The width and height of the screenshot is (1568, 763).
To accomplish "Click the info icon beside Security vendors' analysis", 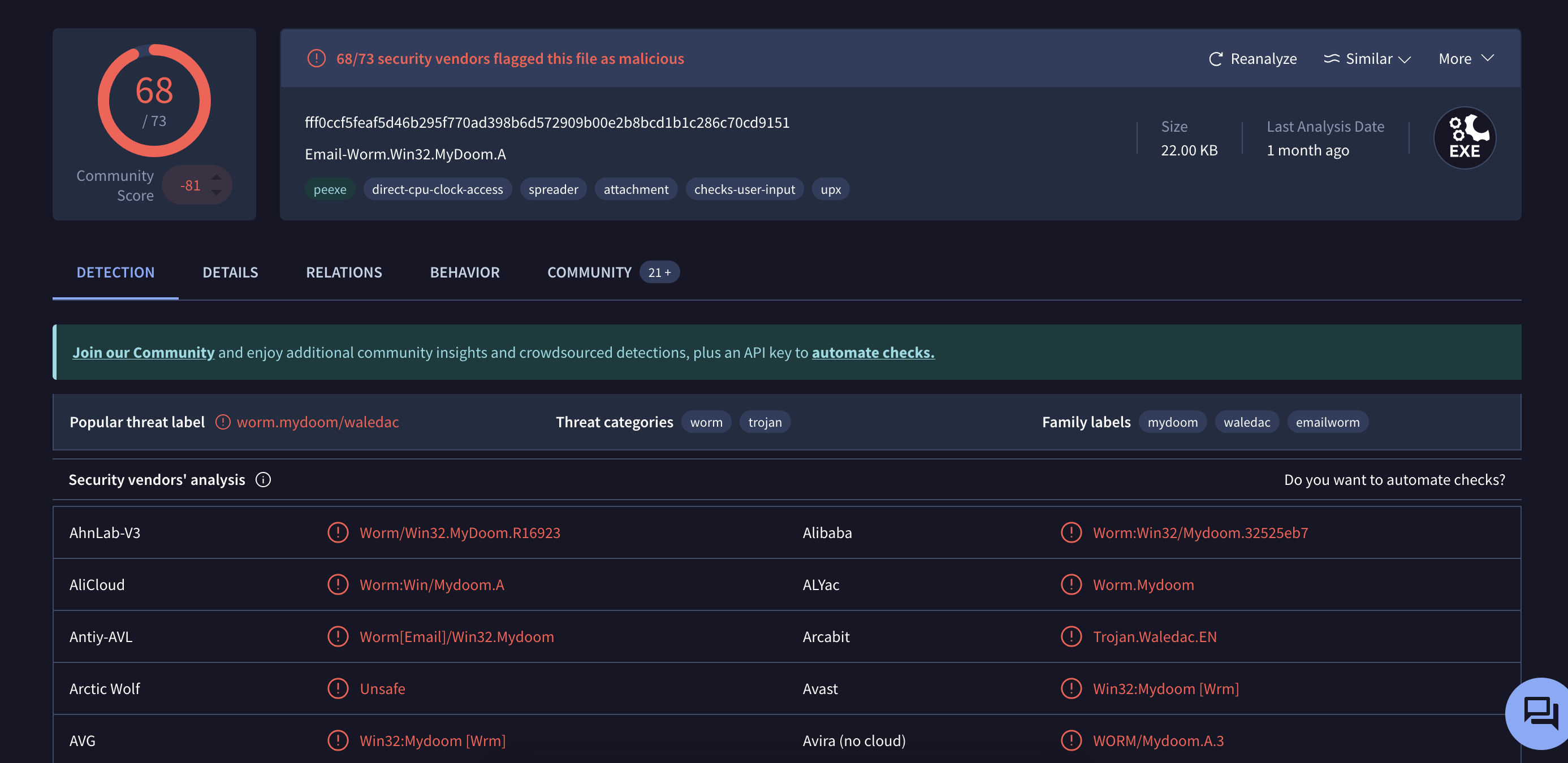I will 263,479.
